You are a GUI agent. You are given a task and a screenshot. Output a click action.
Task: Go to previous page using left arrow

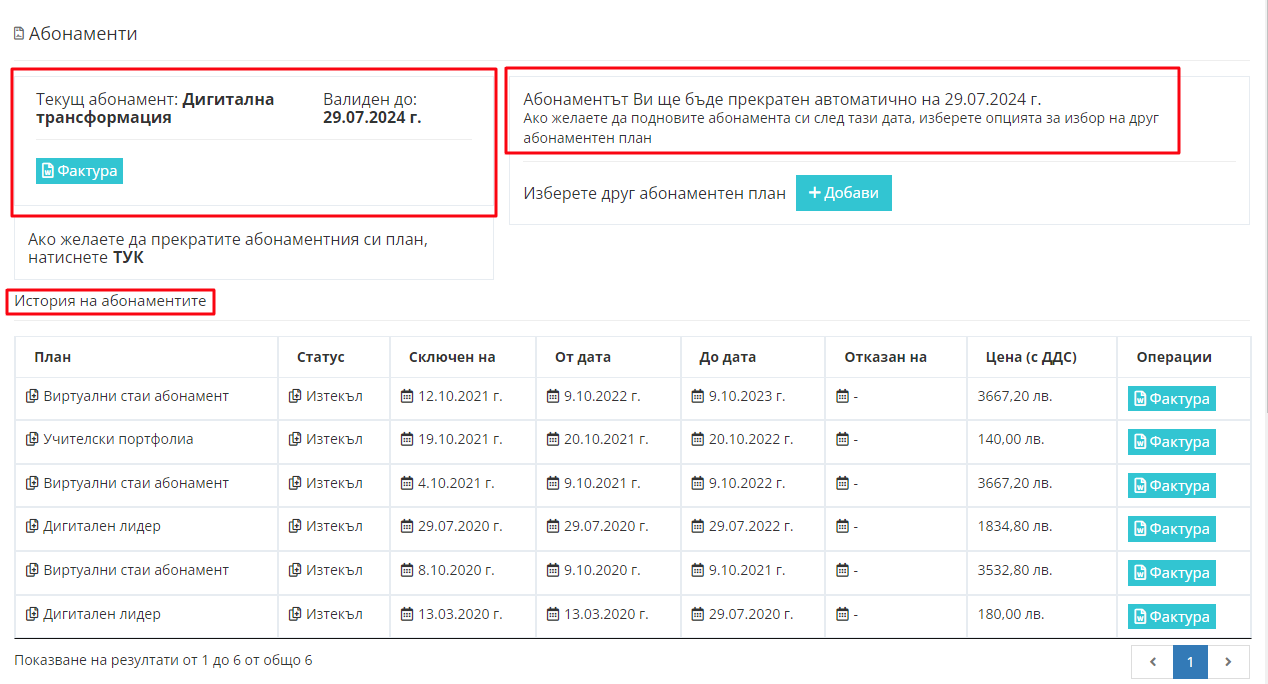pos(1152,662)
